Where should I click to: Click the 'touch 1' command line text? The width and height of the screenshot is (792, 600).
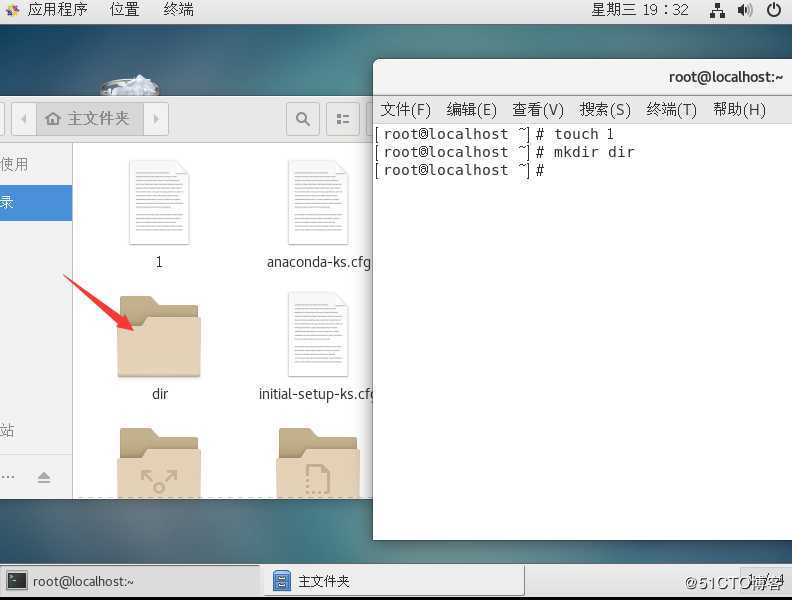583,134
